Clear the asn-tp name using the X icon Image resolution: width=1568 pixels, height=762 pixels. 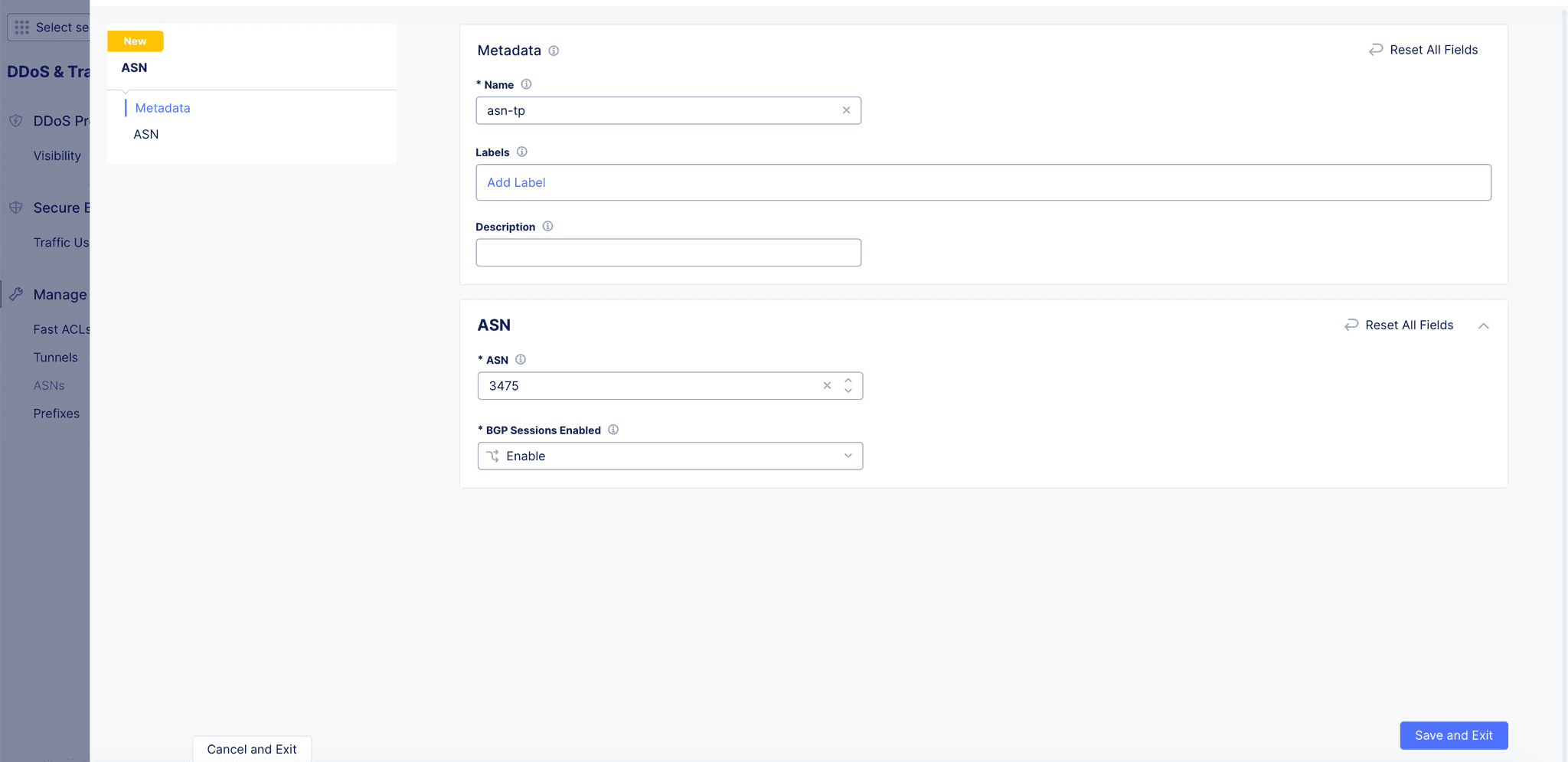[846, 110]
